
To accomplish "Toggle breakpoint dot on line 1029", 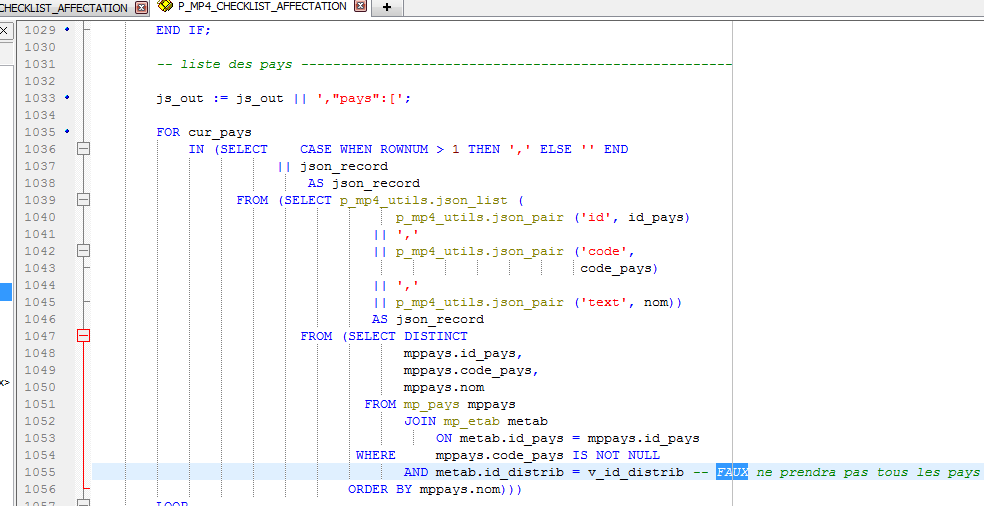I will point(67,30).
